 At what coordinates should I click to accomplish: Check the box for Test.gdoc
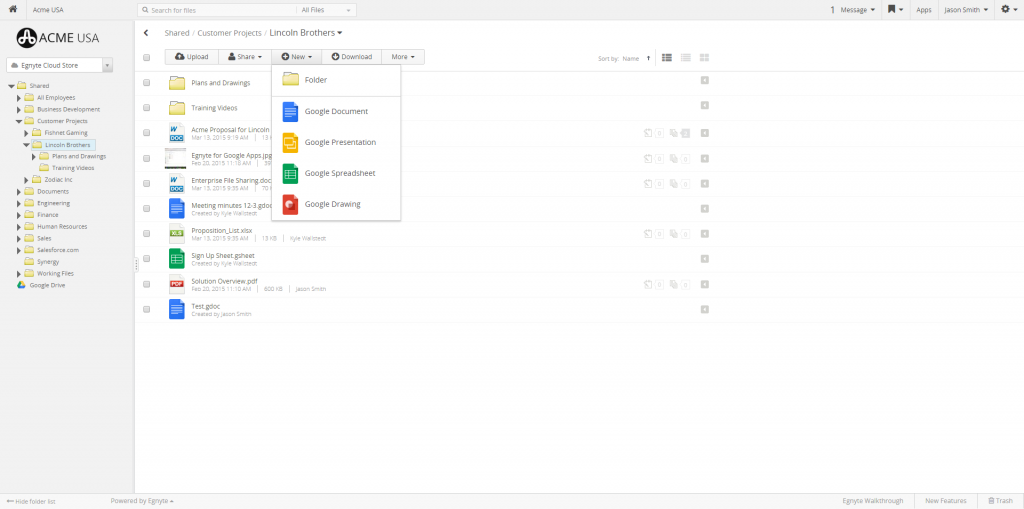click(146, 309)
